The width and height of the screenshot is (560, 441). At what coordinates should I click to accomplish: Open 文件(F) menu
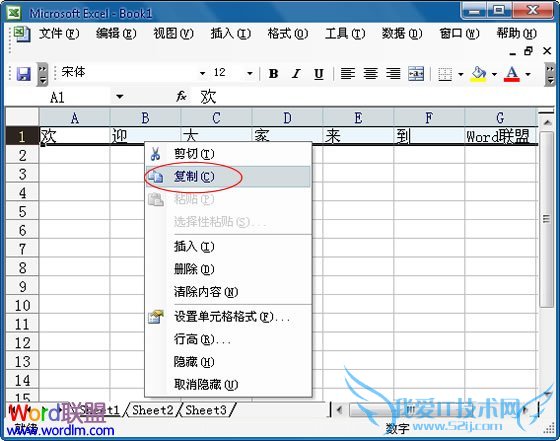click(59, 34)
